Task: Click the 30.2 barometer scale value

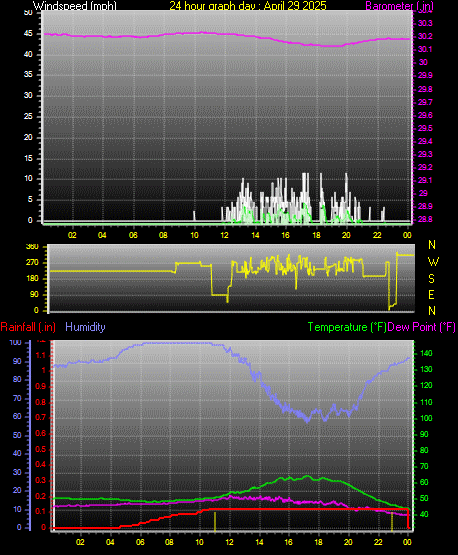Action: click(425, 36)
